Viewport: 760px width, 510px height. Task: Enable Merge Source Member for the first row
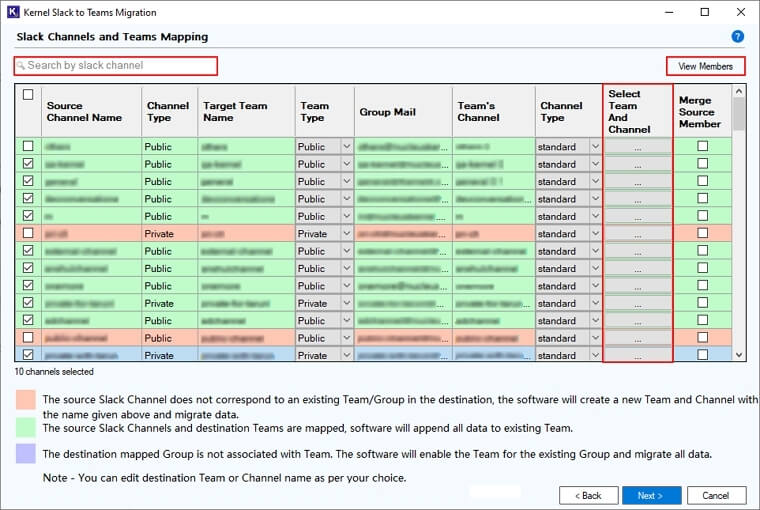[x=702, y=146]
